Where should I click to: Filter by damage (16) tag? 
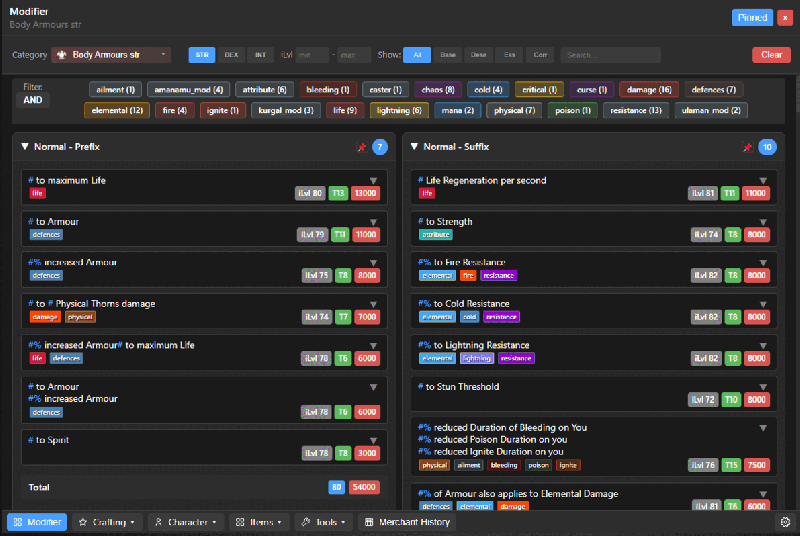(649, 90)
